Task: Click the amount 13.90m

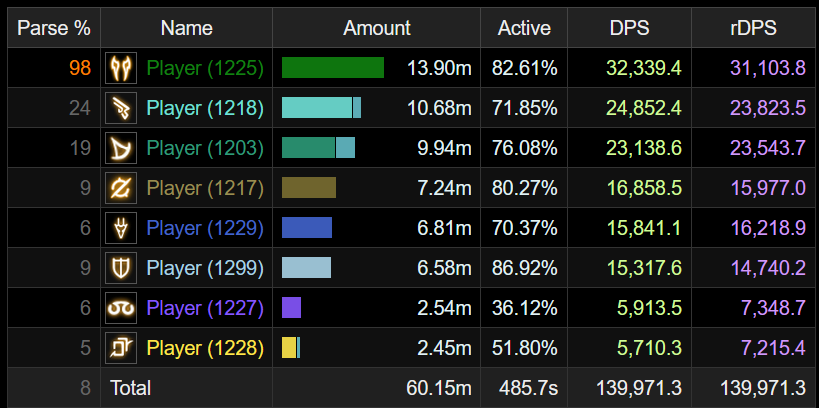Action: point(439,68)
